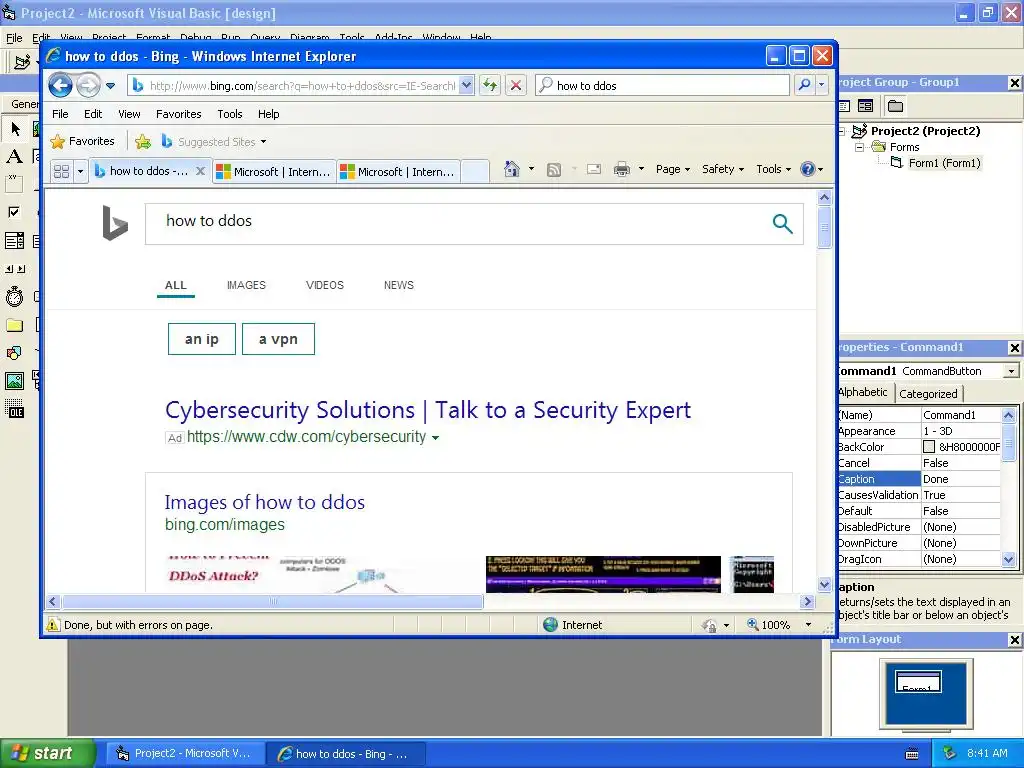Viewport: 1024px width, 768px height.
Task: Select the Pointer tool in VB toolbox
Action: click(x=15, y=129)
